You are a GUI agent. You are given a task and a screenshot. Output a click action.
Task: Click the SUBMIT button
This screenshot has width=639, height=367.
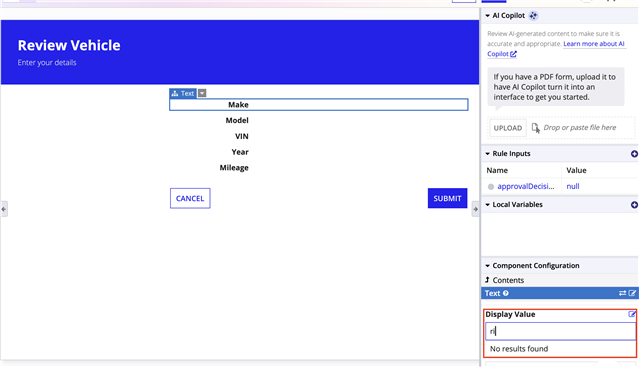(447, 198)
